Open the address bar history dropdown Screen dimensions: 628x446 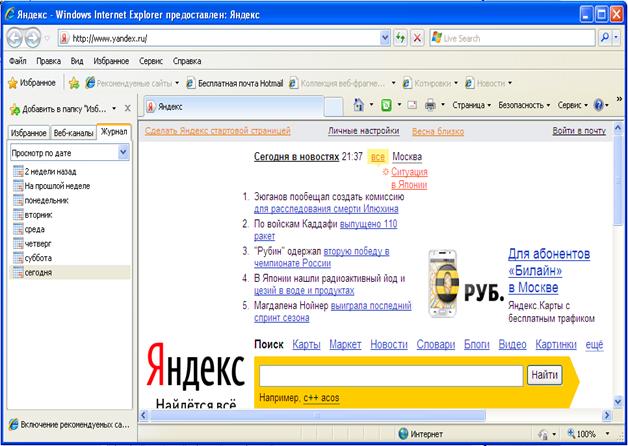385,38
